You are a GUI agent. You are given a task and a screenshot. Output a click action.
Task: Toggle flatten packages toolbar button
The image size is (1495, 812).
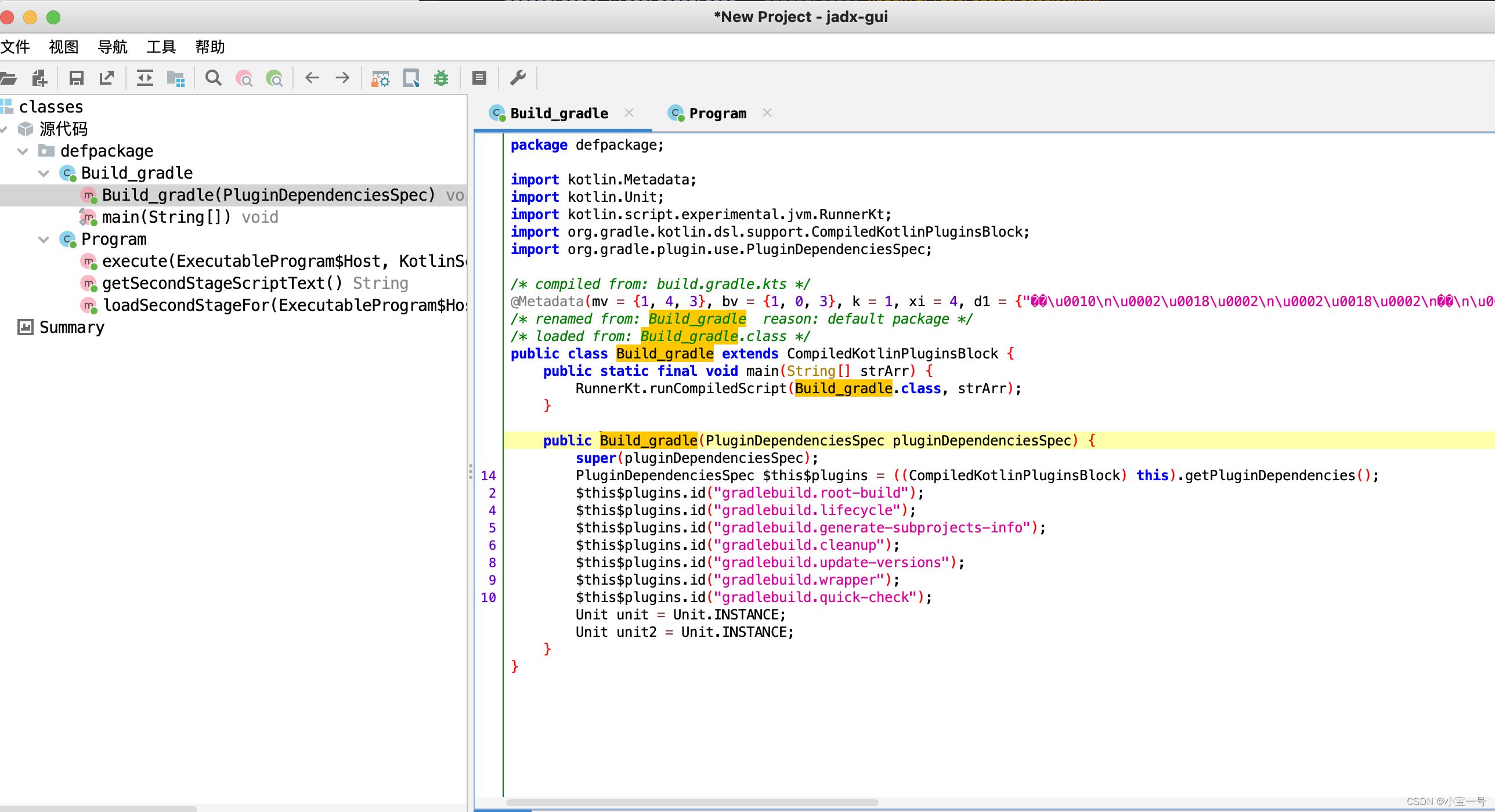click(x=175, y=78)
